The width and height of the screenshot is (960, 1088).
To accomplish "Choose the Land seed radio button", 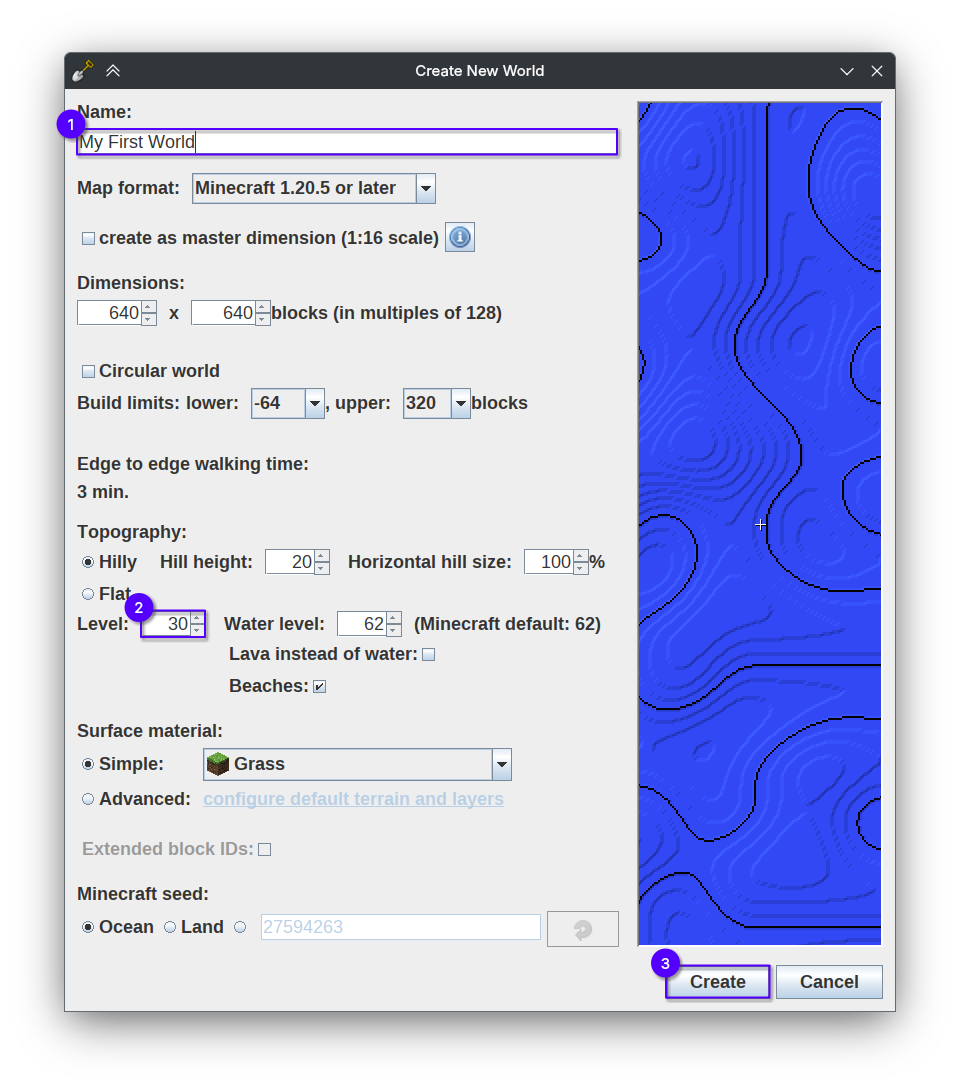I will point(170,927).
